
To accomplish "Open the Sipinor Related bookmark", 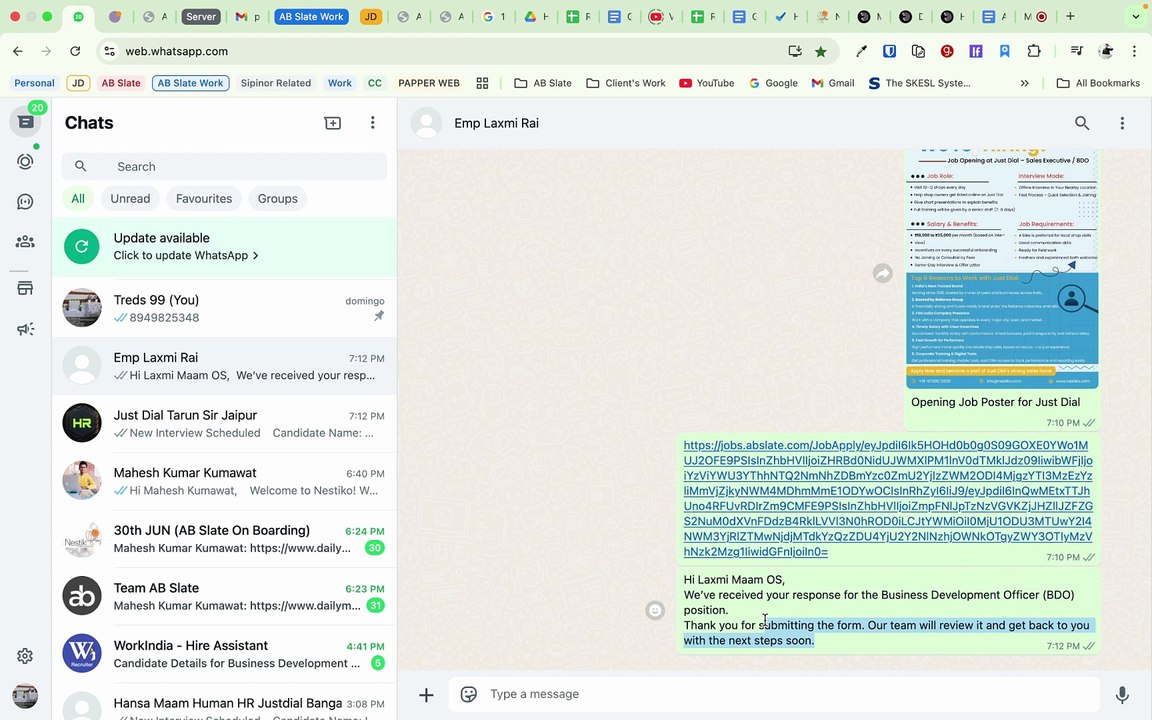I will click(276, 83).
